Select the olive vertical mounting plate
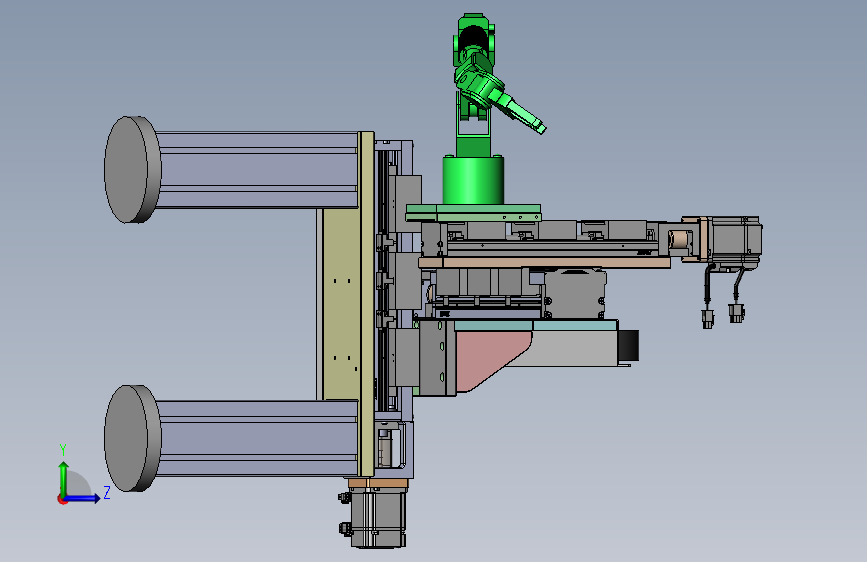This screenshot has width=867, height=562. [367, 304]
